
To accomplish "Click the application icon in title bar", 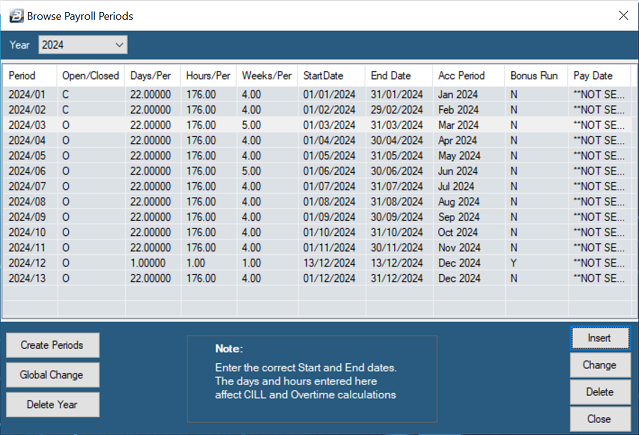I will tap(17, 16).
